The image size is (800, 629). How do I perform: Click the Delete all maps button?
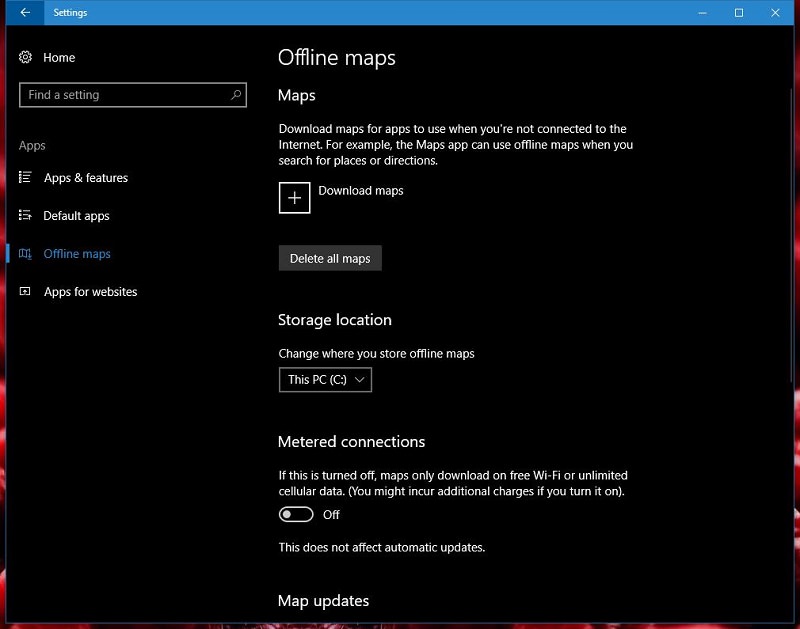[330, 258]
